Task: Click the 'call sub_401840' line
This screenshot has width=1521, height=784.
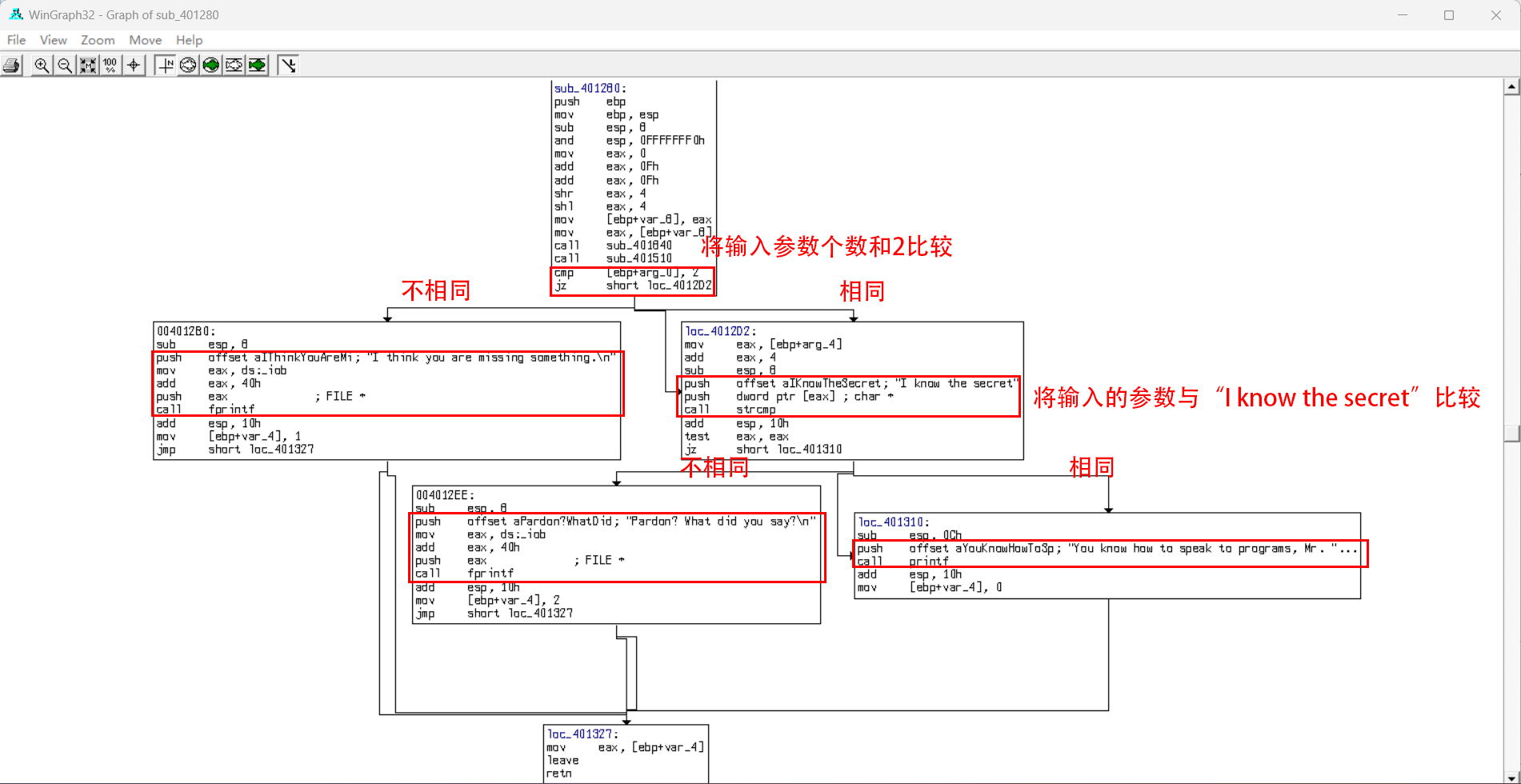Action: [613, 246]
